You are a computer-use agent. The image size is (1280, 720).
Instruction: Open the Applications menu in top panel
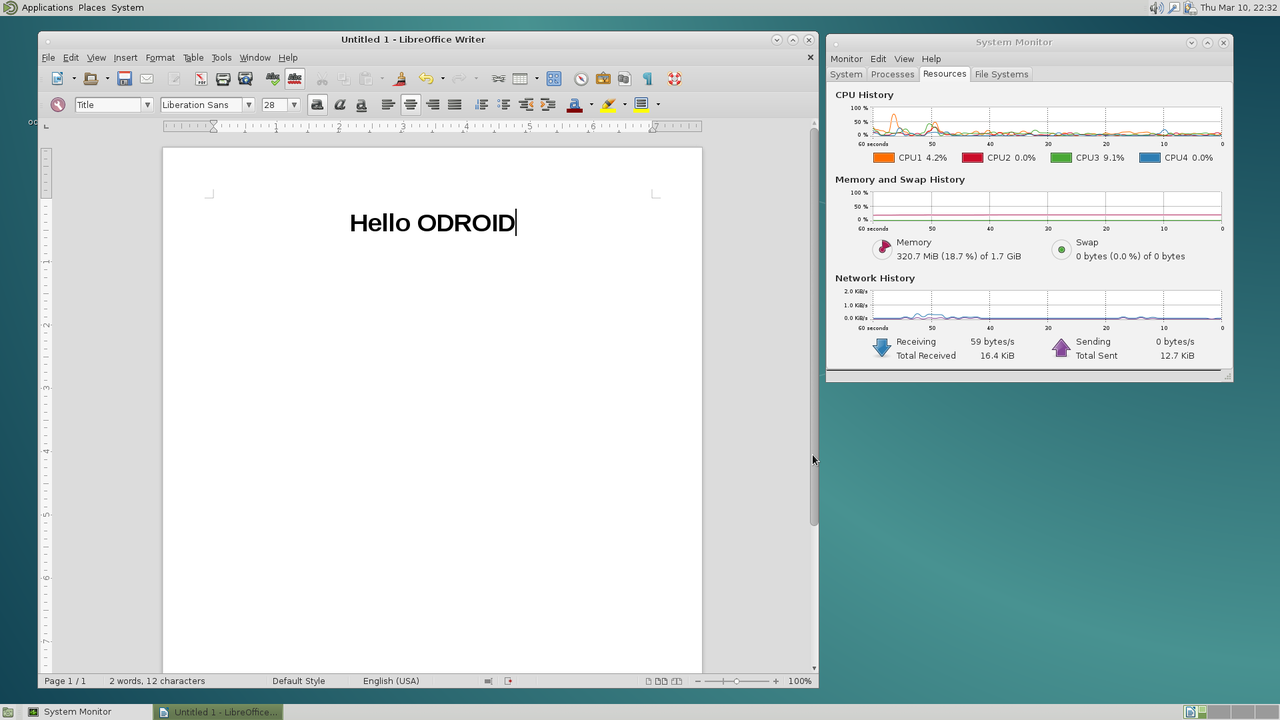pos(47,7)
